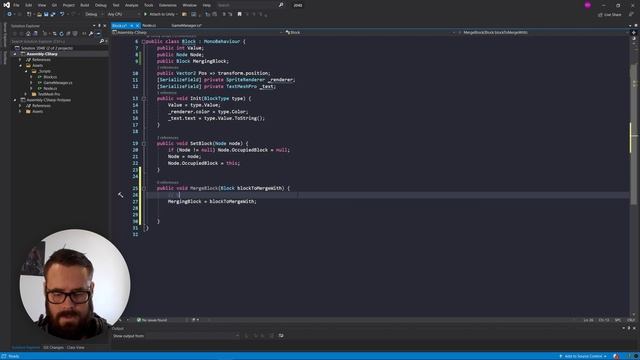This screenshot has height=360, width=640.
Task: Click the Open File toolbar icon
Action: pos(39,14)
